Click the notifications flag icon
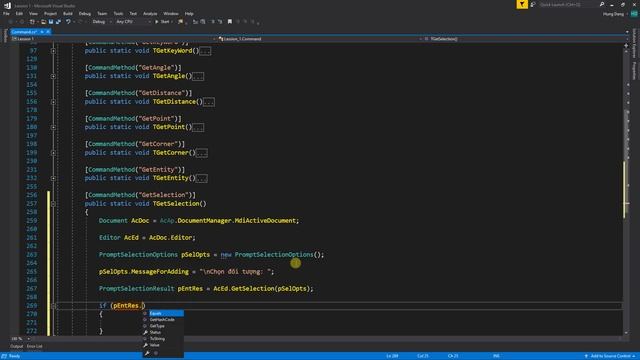Screen dimensions: 640x360 click(522, 4)
